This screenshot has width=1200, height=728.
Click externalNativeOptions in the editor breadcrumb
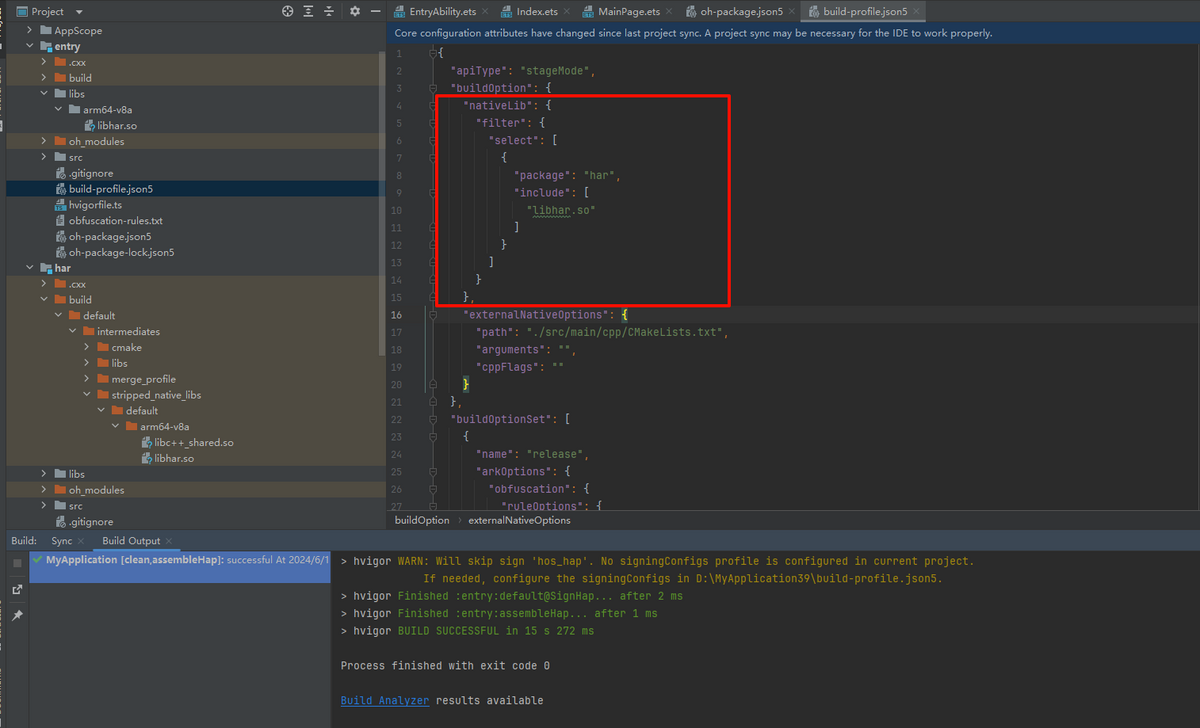click(x=519, y=520)
